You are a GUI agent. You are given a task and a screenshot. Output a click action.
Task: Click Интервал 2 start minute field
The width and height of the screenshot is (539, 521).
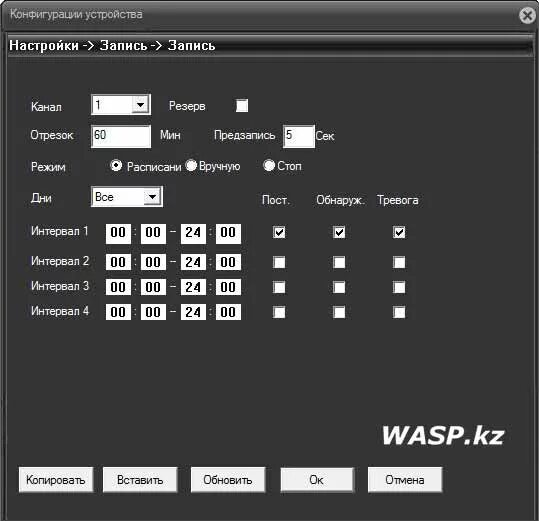click(153, 262)
